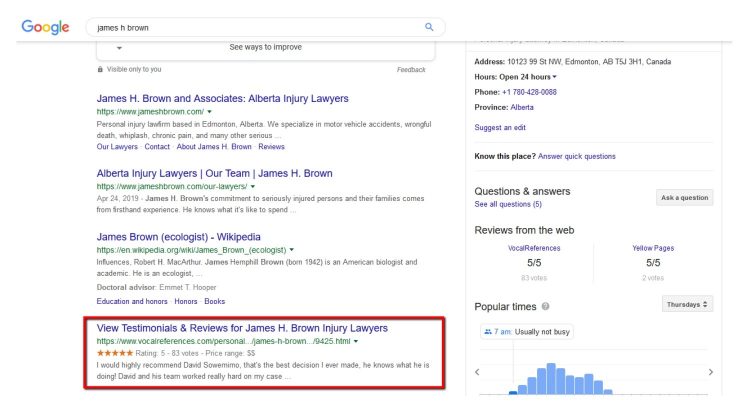Click See ways to improve text
Screen dimensions: 742x416
coord(265,47)
